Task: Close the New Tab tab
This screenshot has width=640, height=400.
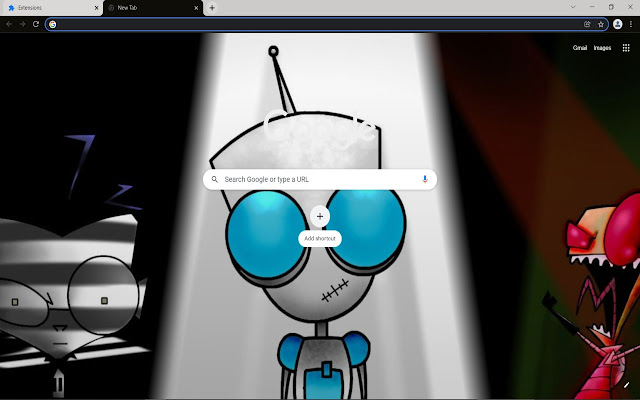Action: tap(197, 8)
